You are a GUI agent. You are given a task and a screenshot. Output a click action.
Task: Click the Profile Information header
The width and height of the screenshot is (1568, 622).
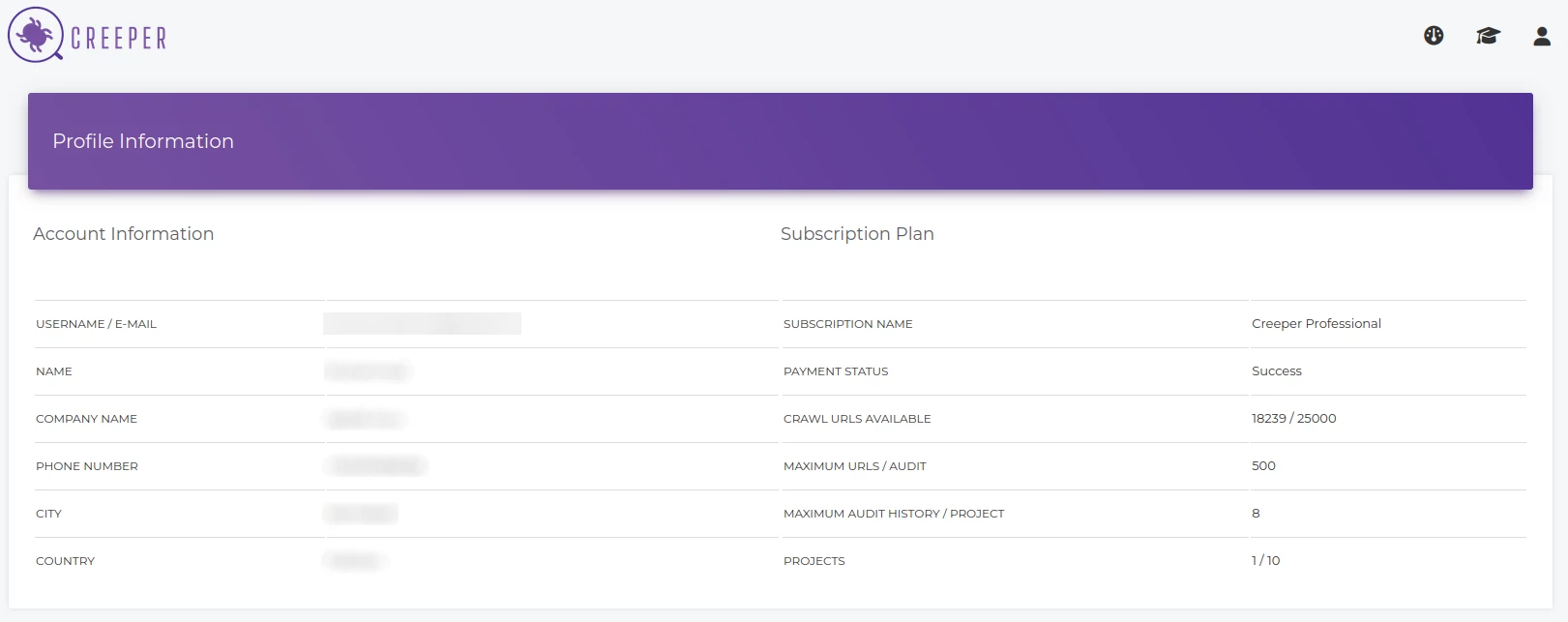pos(143,141)
